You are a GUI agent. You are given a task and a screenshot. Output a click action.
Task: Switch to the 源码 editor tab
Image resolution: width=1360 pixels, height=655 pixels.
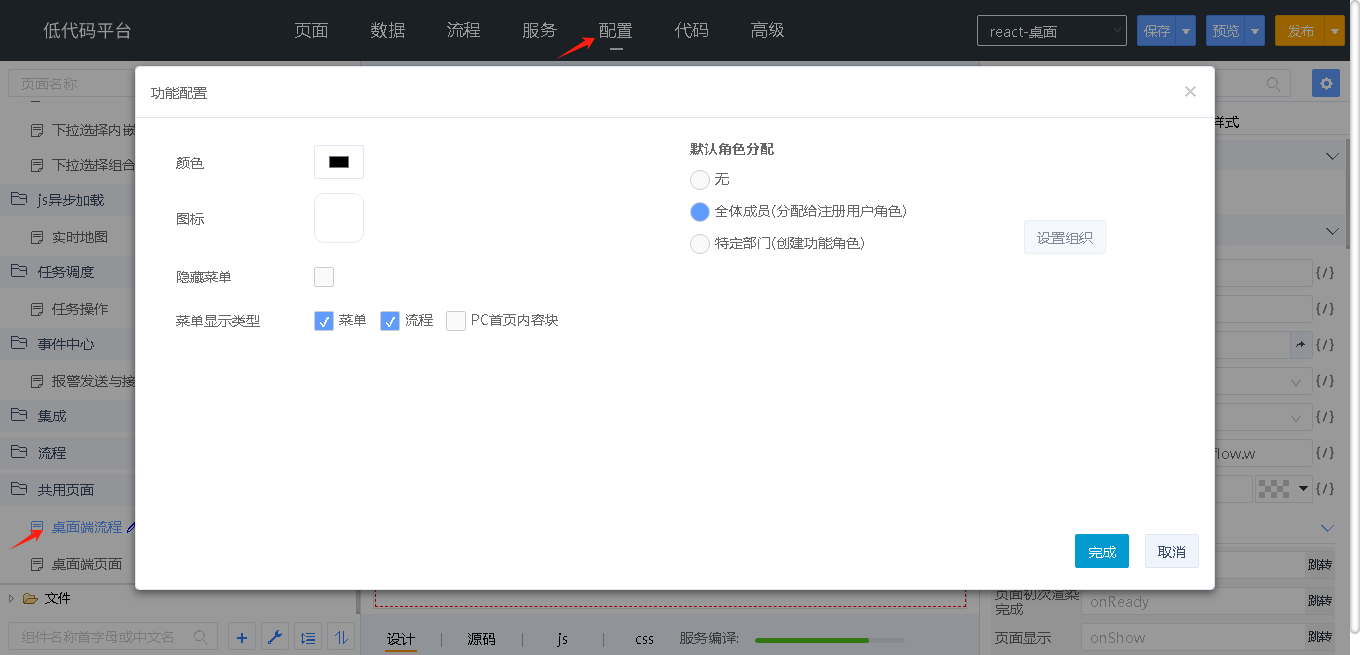(481, 639)
